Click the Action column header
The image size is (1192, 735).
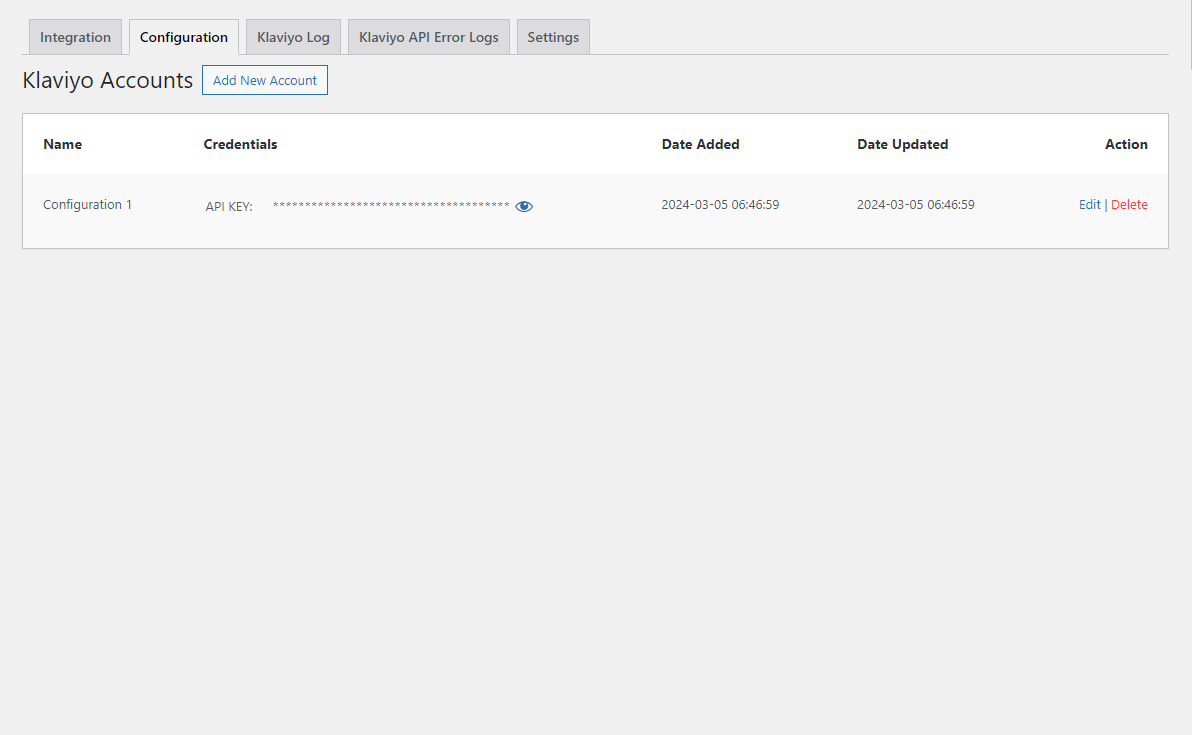(1126, 144)
